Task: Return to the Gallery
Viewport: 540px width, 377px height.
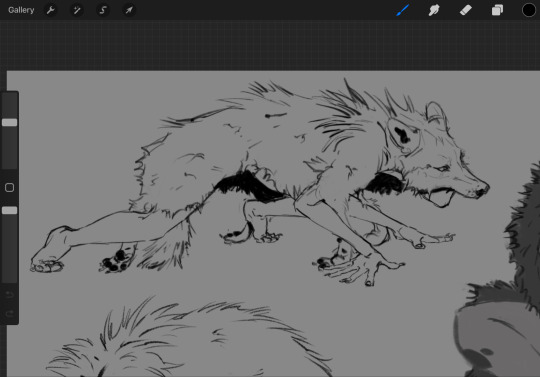Action: [21, 10]
